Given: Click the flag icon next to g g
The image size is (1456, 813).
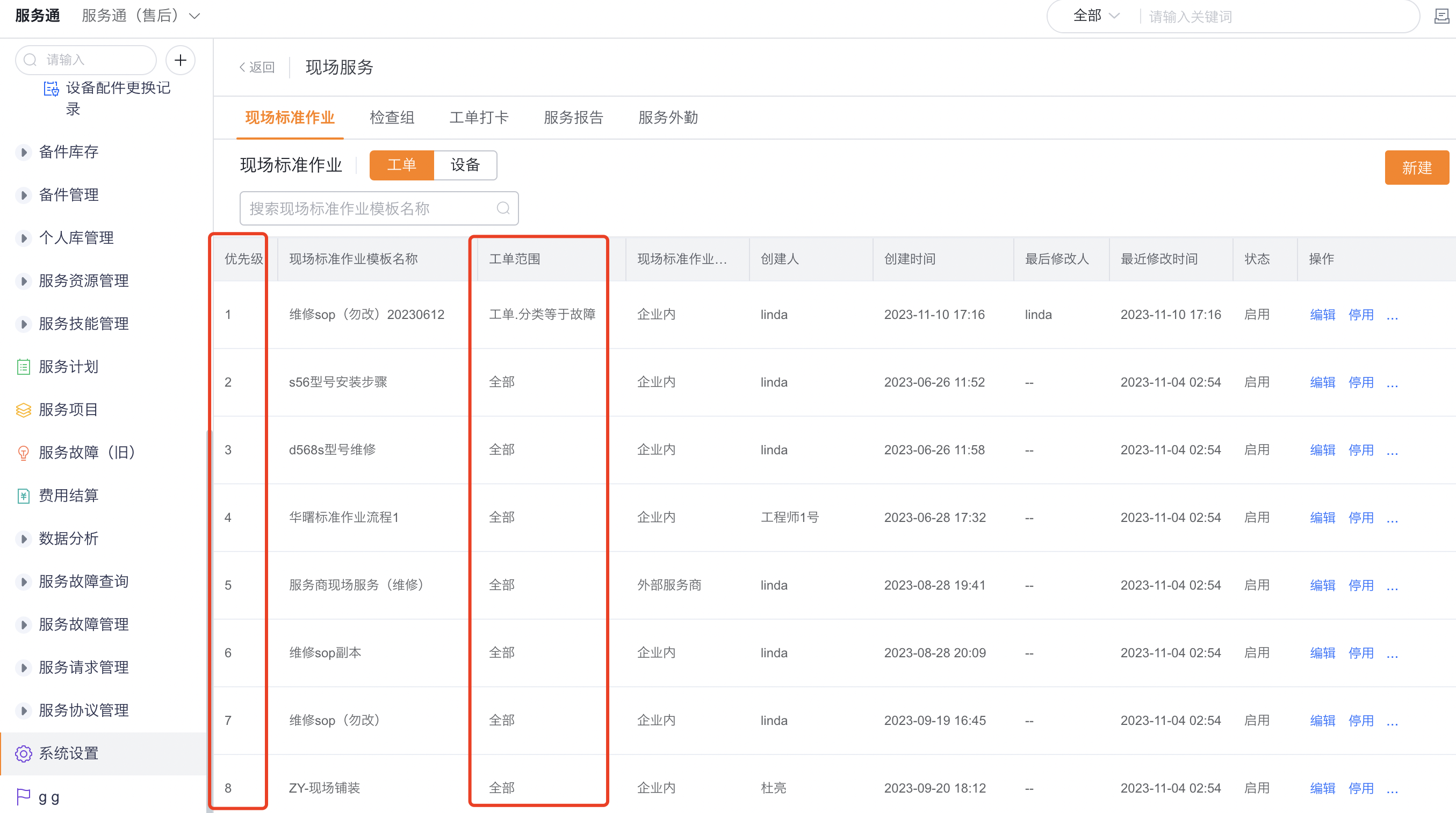Looking at the screenshot, I should [23, 796].
